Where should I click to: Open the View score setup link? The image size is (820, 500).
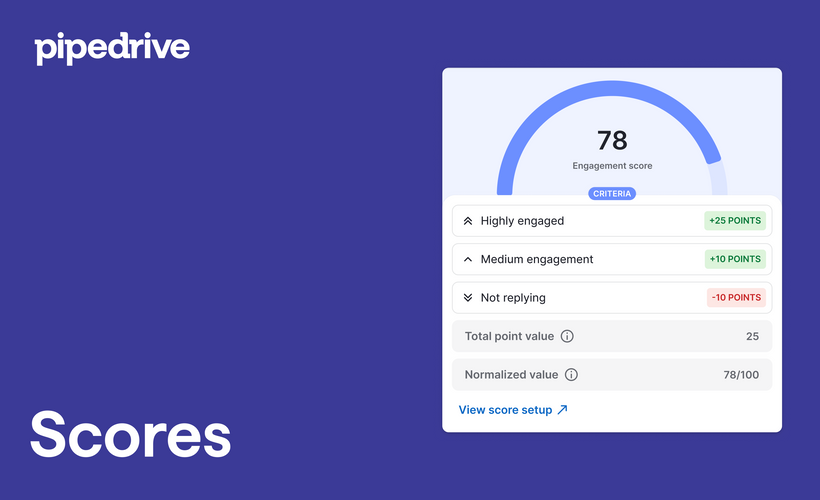click(x=505, y=410)
